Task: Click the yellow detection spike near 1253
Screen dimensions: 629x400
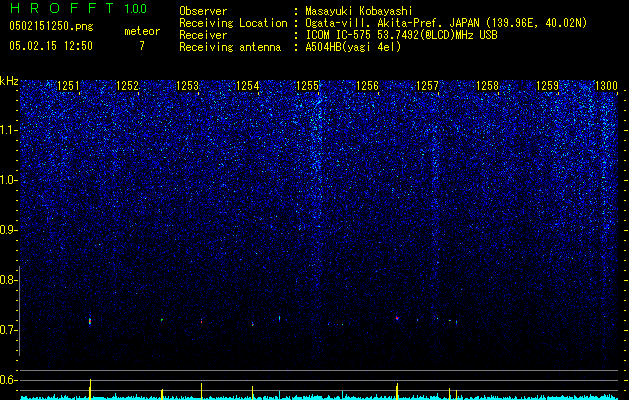Action: point(201,391)
